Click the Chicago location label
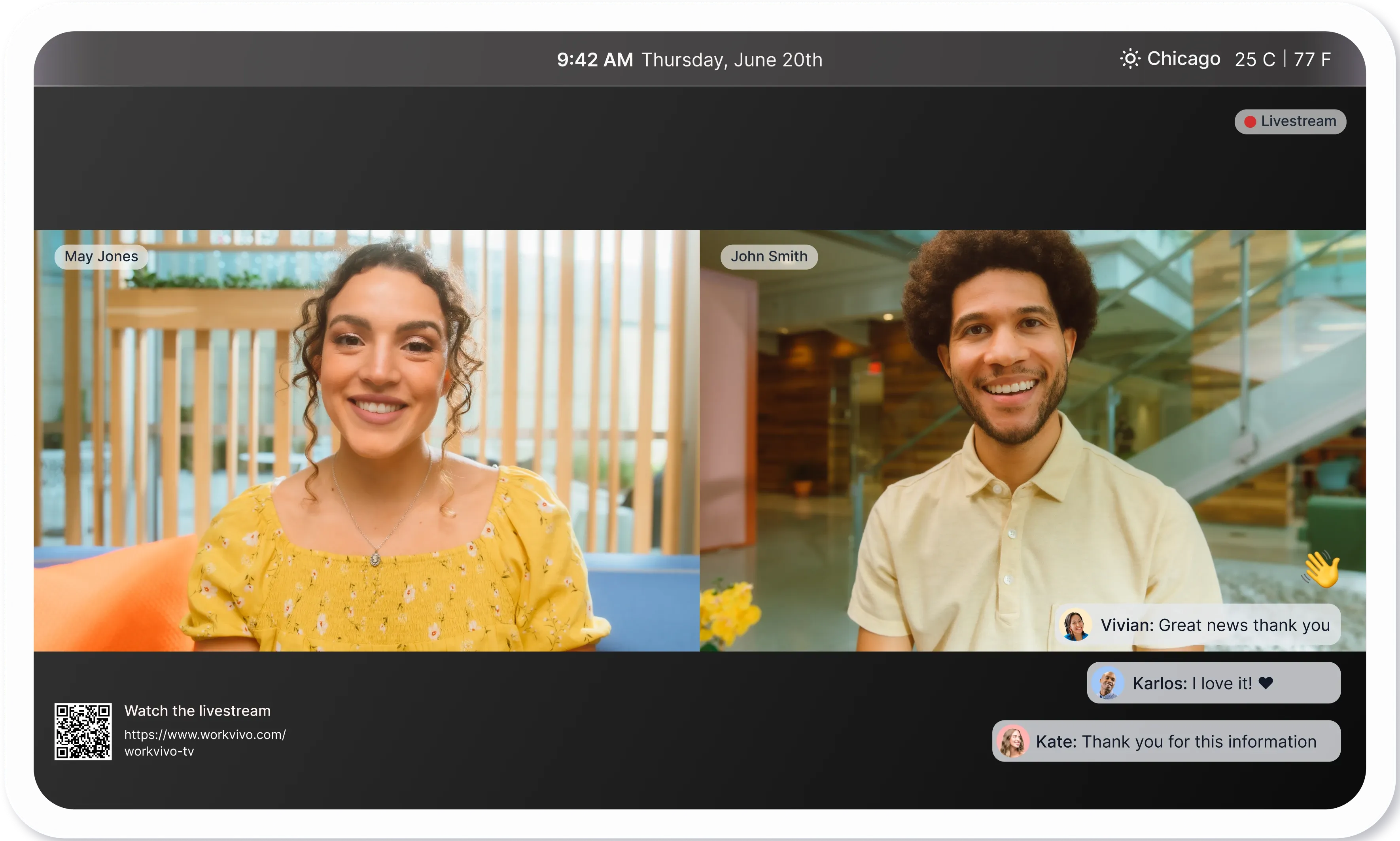Screen dimensions: 1400x841 (1184, 59)
